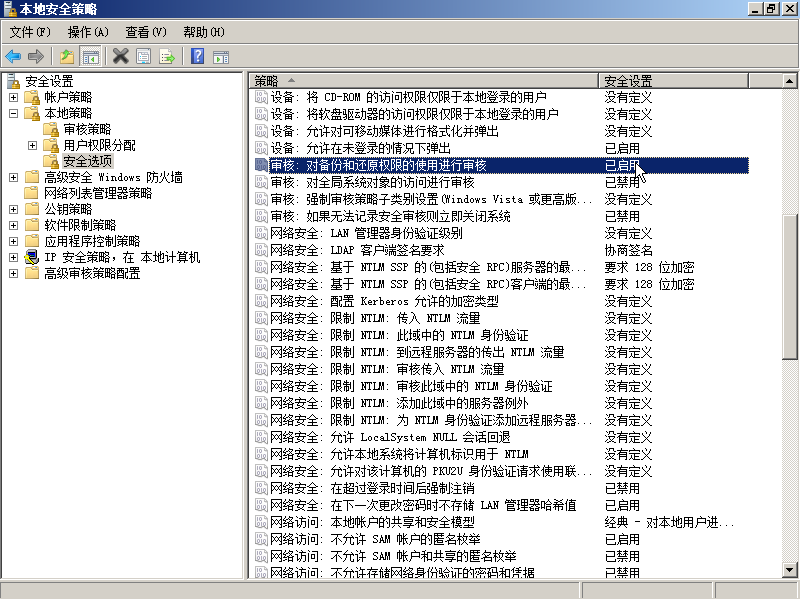Screen dimensions: 800x600
Task: Click the Delete (X) toolbar icon
Action: 120,56
